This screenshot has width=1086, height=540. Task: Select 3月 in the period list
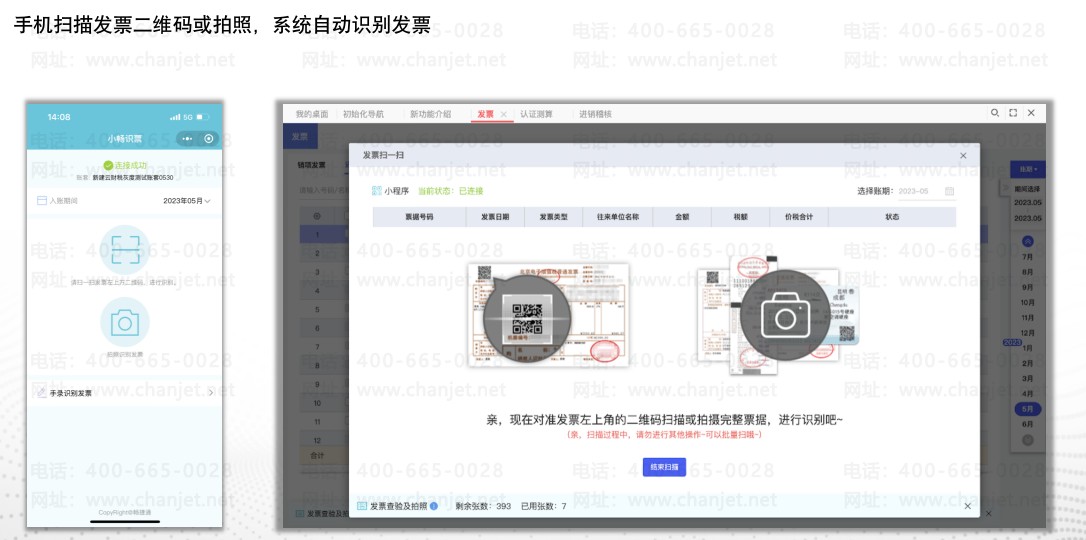1028,379
